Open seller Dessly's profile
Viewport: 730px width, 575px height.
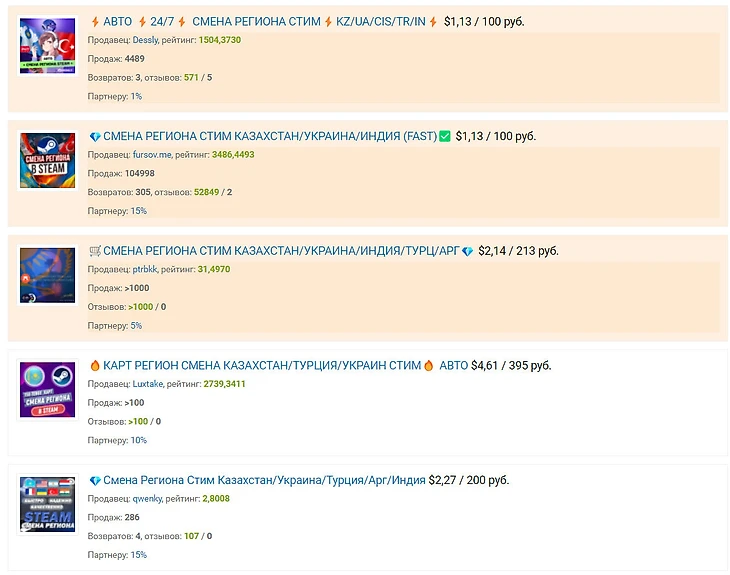pos(146,40)
